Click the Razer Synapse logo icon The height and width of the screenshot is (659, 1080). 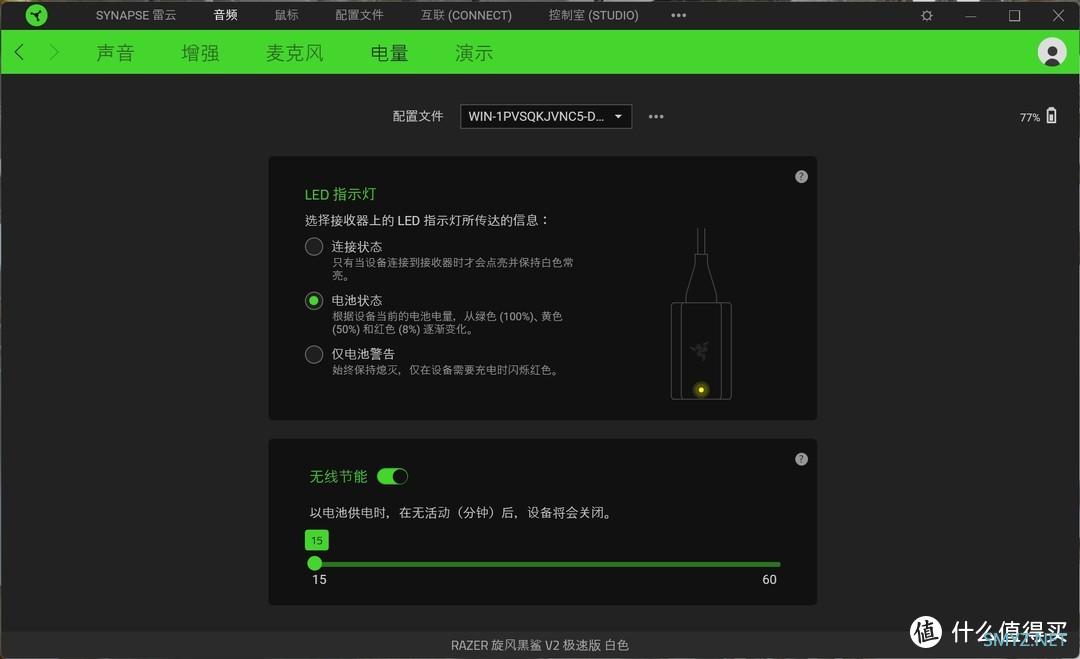point(37,15)
